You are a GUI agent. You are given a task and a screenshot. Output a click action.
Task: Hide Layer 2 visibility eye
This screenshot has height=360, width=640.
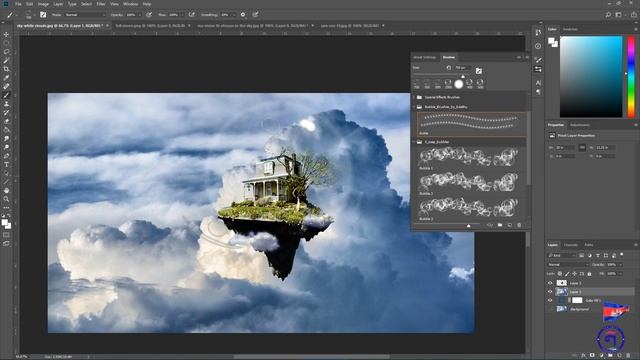point(550,283)
